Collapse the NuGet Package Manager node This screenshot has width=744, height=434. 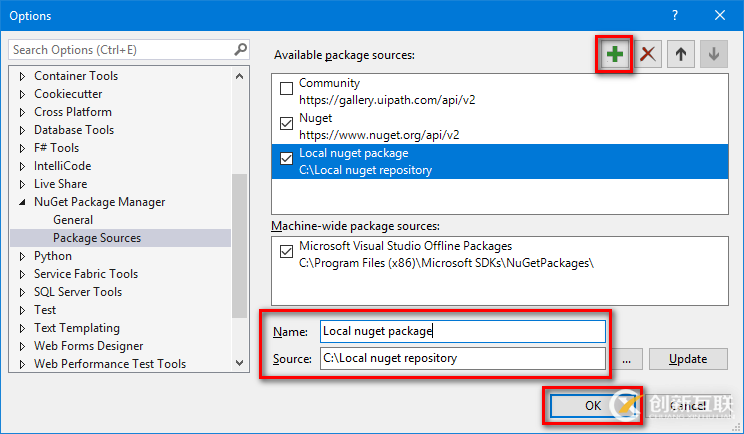(22, 202)
